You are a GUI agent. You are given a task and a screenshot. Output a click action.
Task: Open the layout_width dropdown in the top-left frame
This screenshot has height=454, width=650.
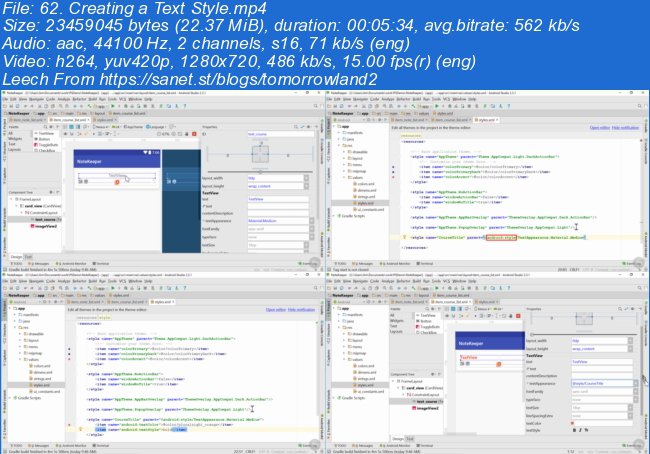point(306,178)
